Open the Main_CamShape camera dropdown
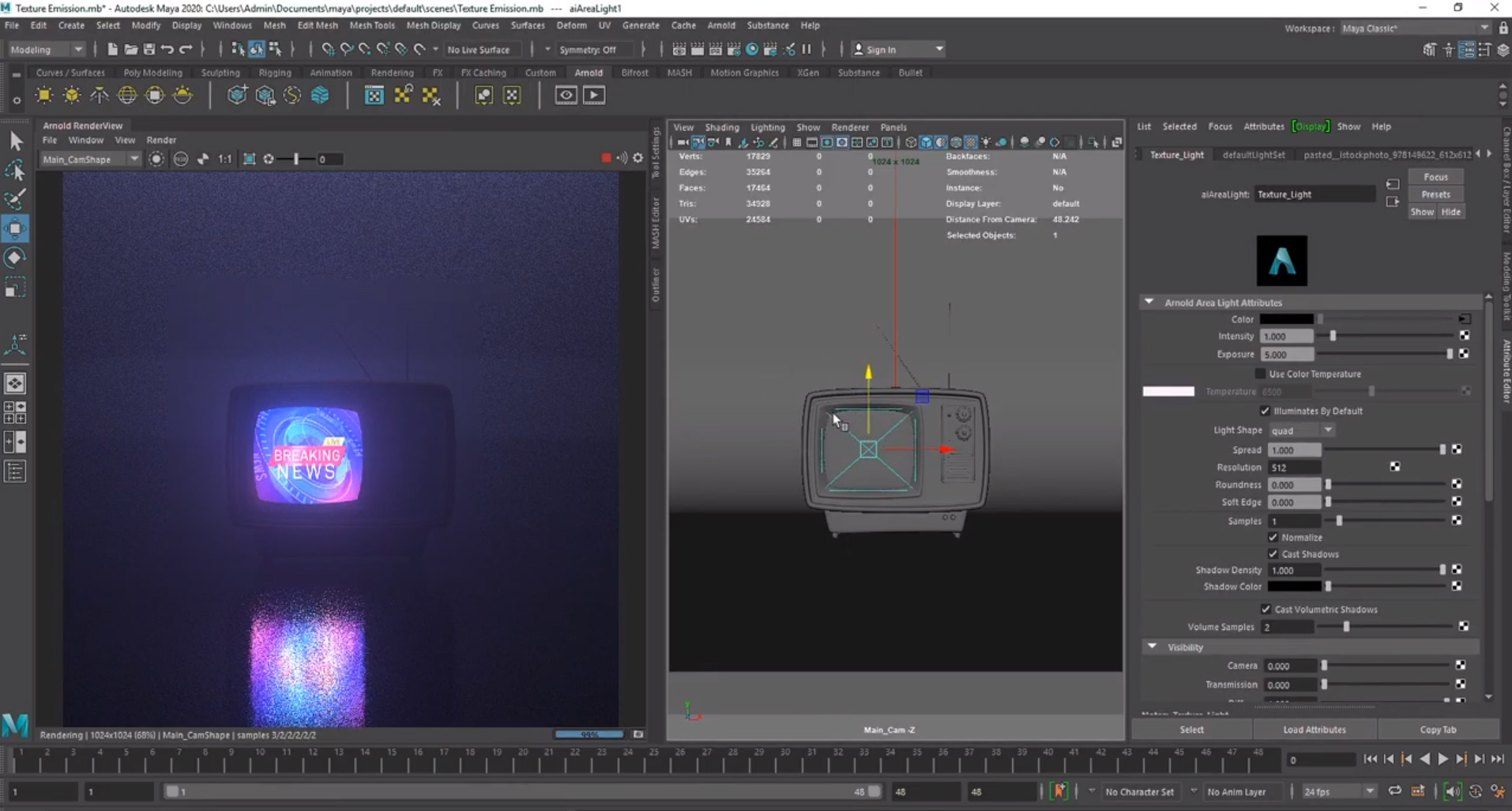Image resolution: width=1512 pixels, height=811 pixels. [x=90, y=159]
